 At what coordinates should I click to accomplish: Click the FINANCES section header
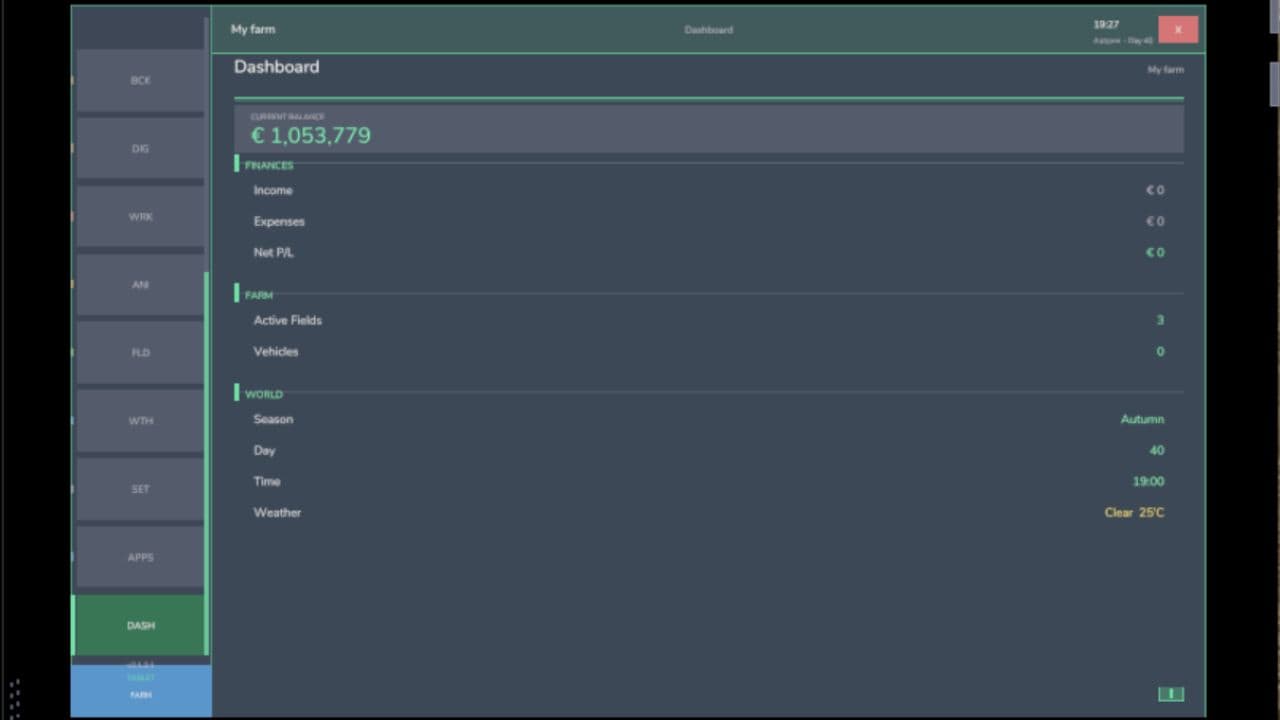[269, 165]
